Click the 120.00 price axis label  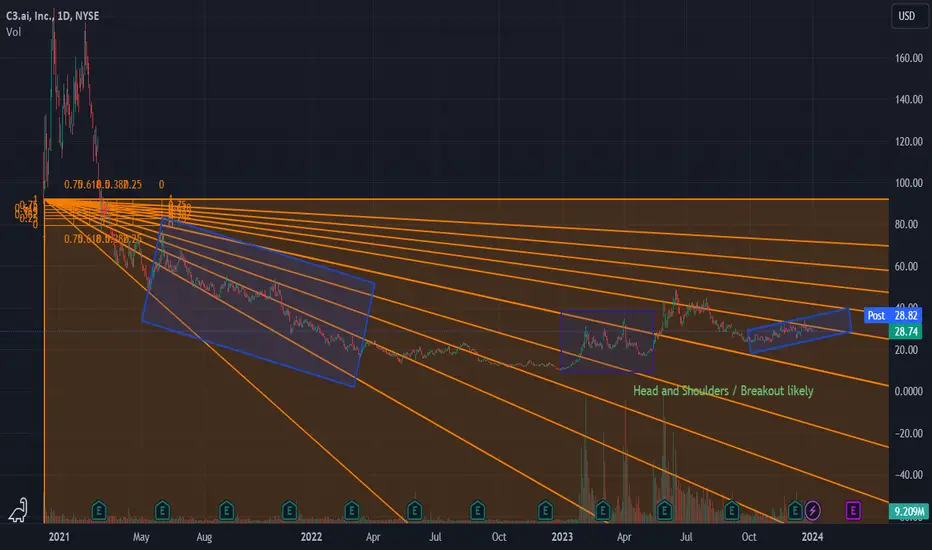[x=909, y=142]
